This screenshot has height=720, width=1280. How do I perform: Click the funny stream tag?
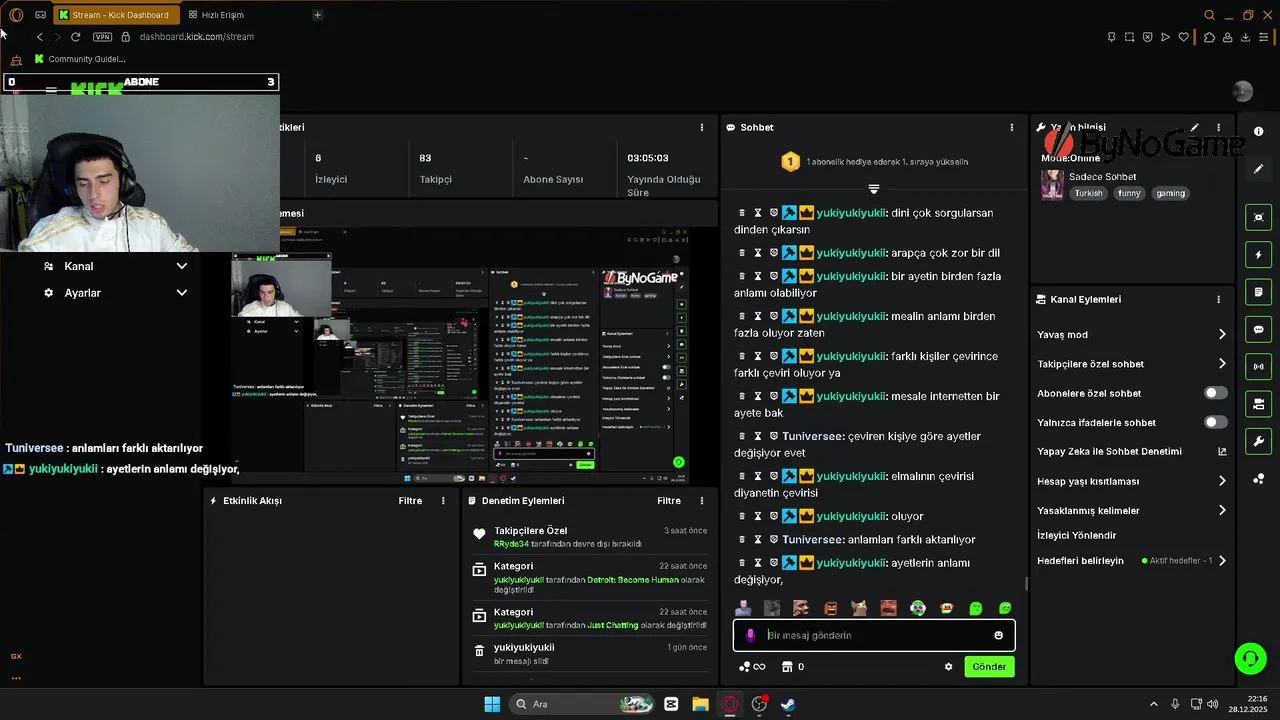coord(1129,193)
